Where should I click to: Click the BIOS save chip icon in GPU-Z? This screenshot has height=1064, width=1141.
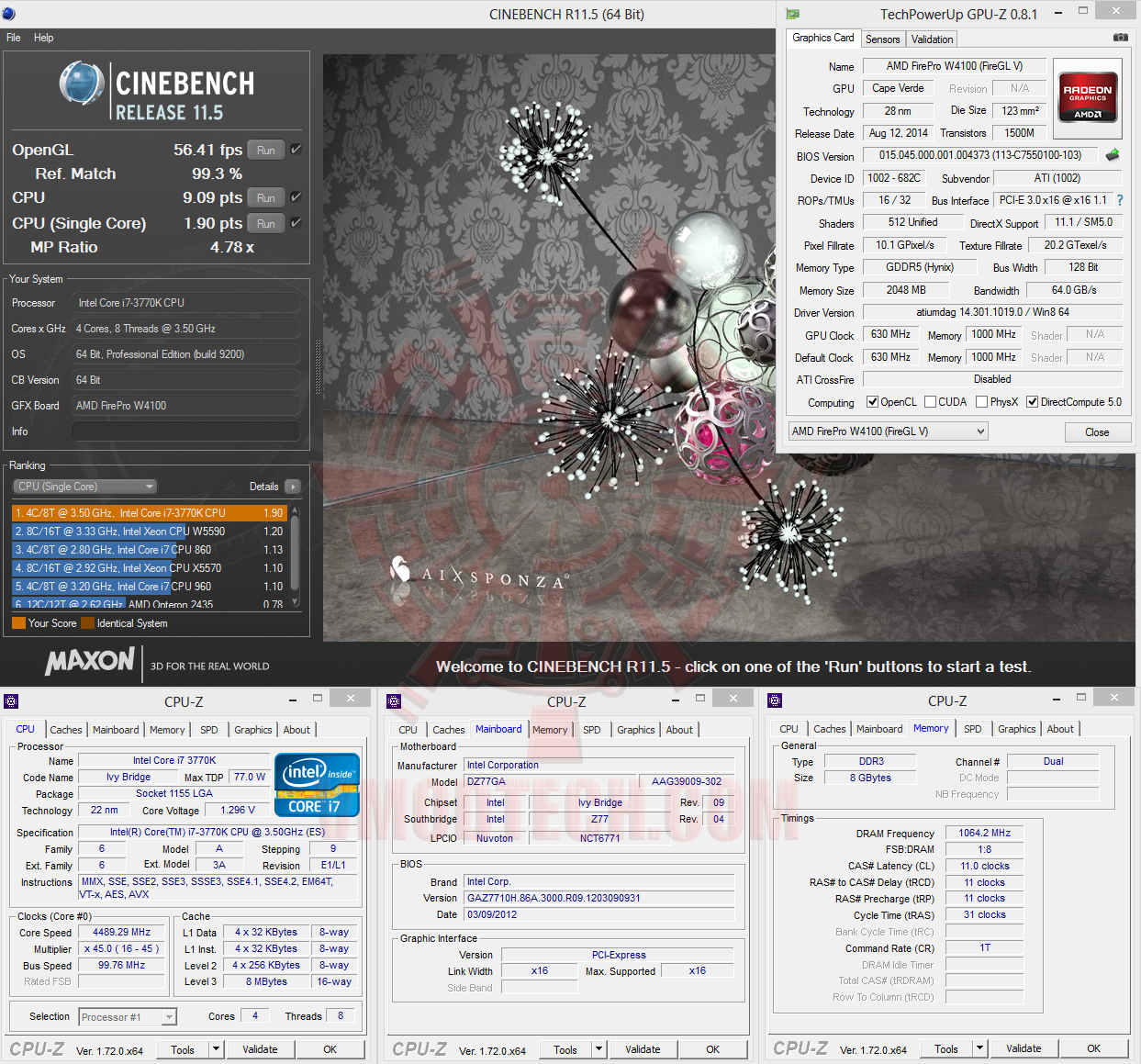1113,155
